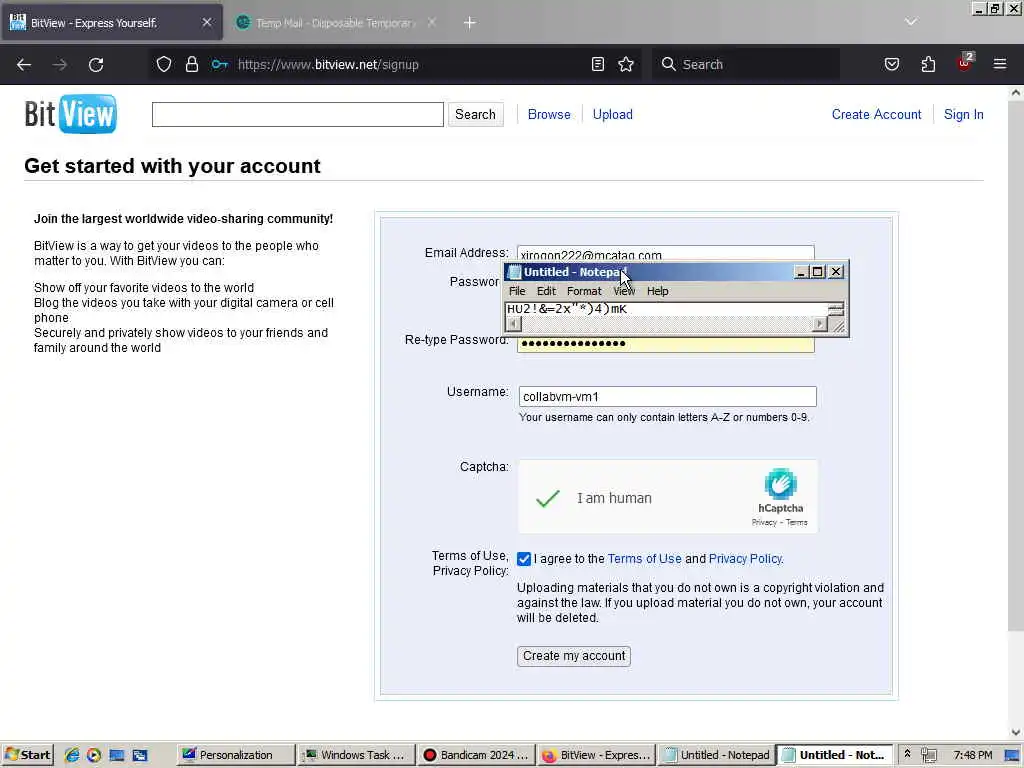
Task: Open the Pocket save icon
Action: click(x=891, y=64)
